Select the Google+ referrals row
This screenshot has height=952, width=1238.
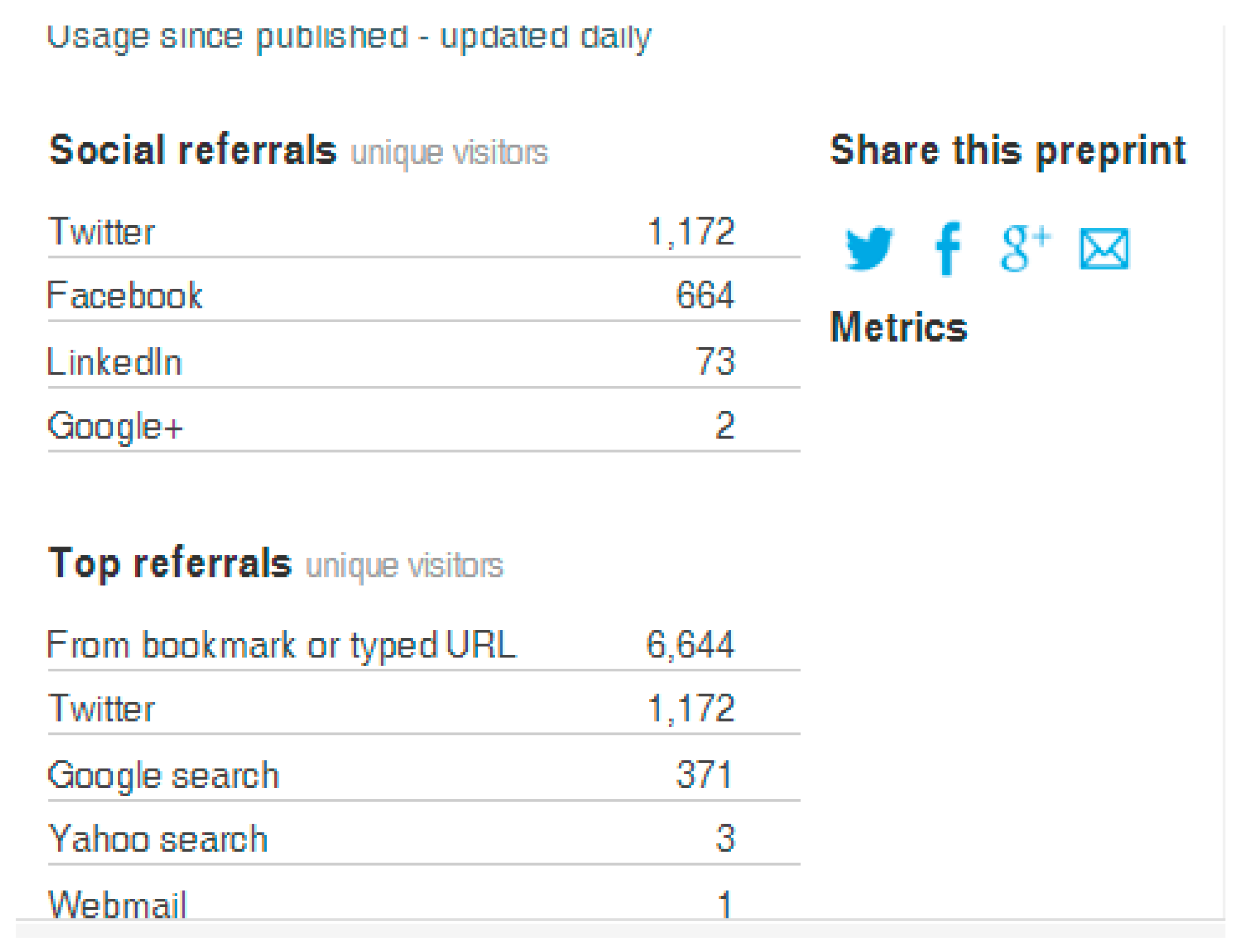point(116,426)
